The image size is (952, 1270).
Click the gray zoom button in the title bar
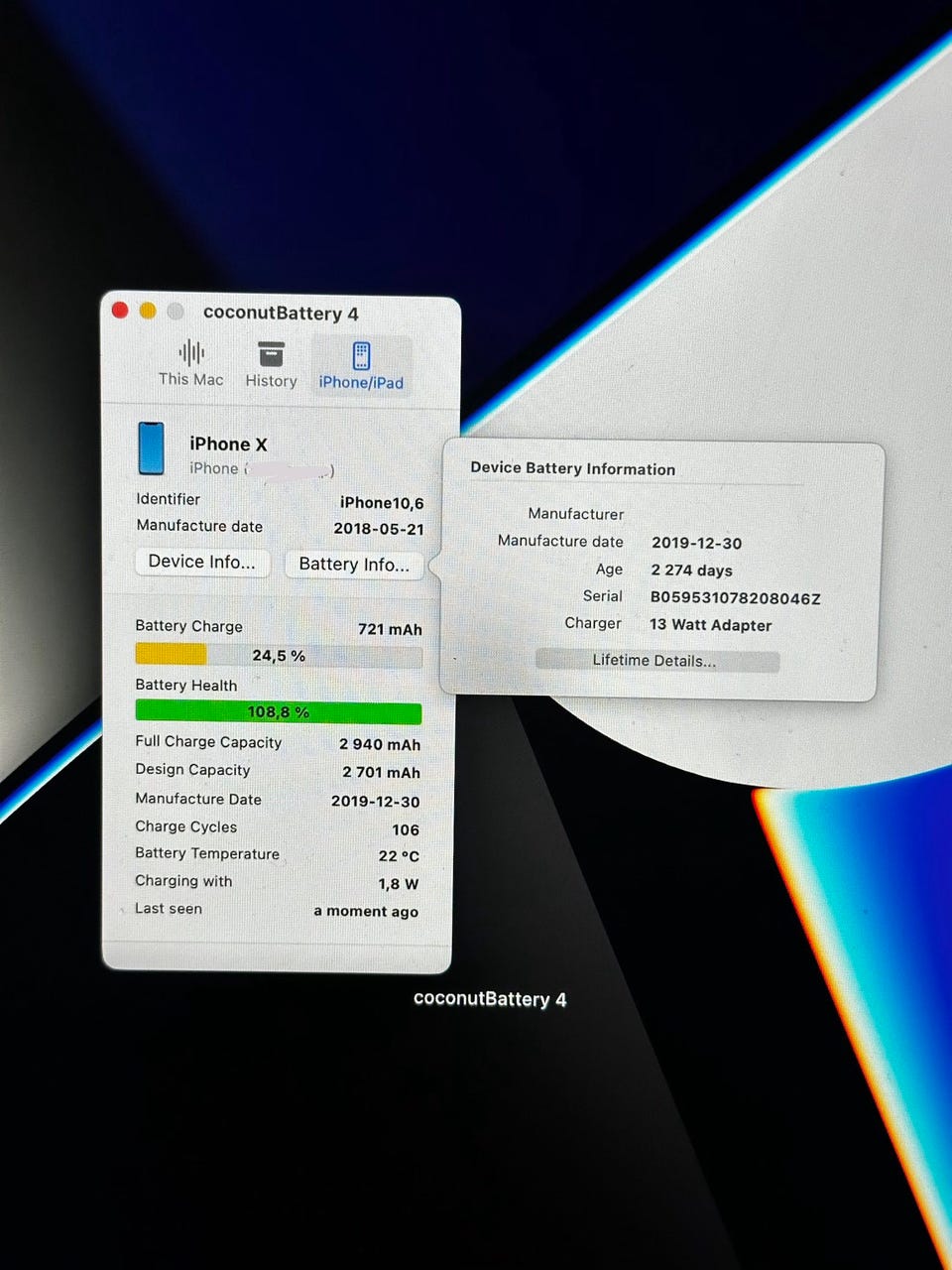[x=176, y=312]
